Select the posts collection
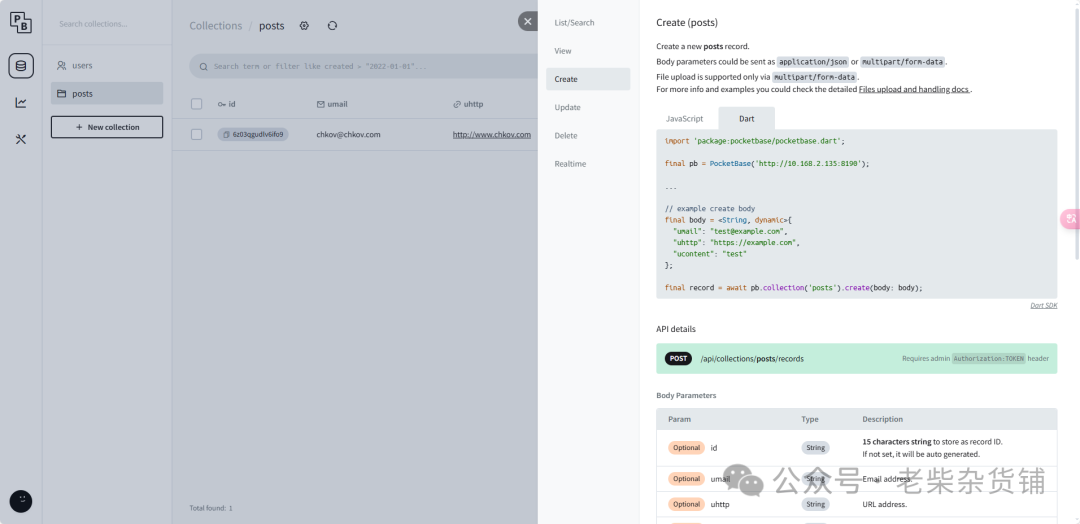The image size is (1080, 524). (82, 94)
